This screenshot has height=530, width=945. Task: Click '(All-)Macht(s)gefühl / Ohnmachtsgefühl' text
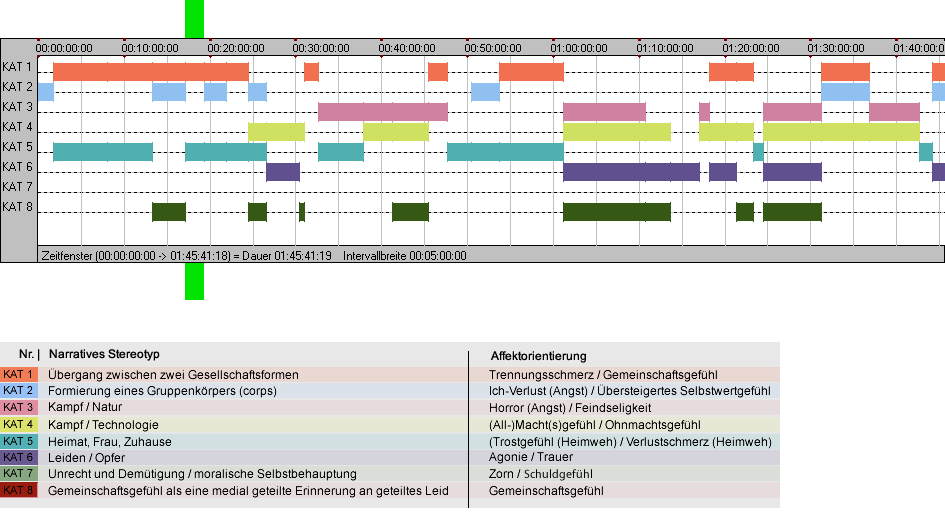point(595,425)
